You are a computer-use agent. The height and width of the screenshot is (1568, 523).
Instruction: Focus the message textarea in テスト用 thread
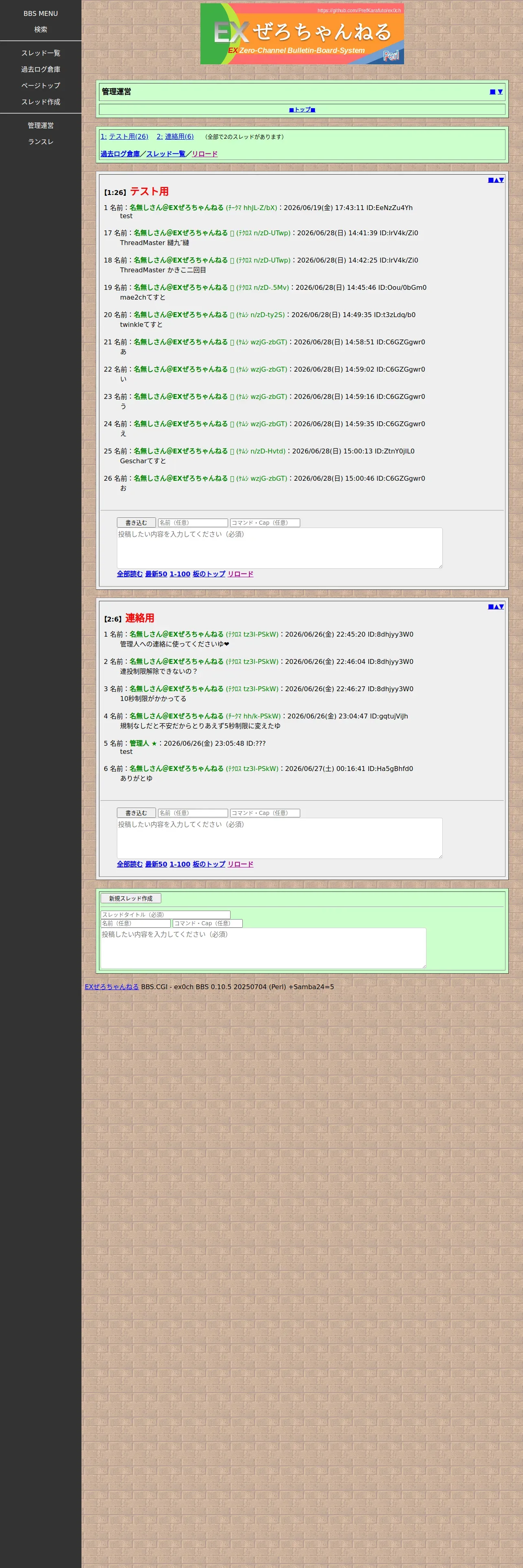(279, 548)
